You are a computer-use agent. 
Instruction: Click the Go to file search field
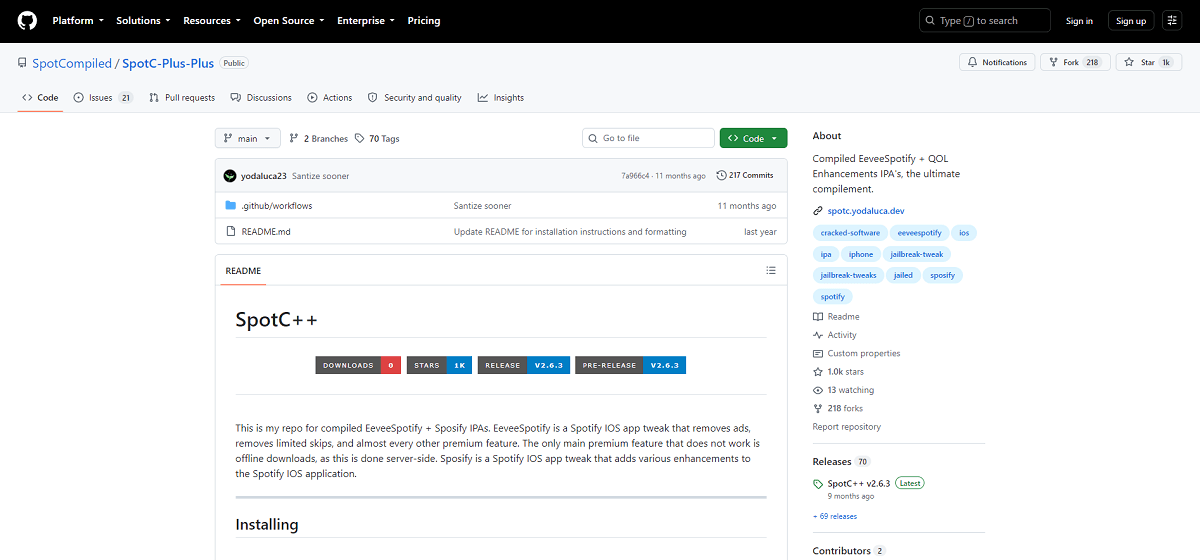(x=648, y=138)
